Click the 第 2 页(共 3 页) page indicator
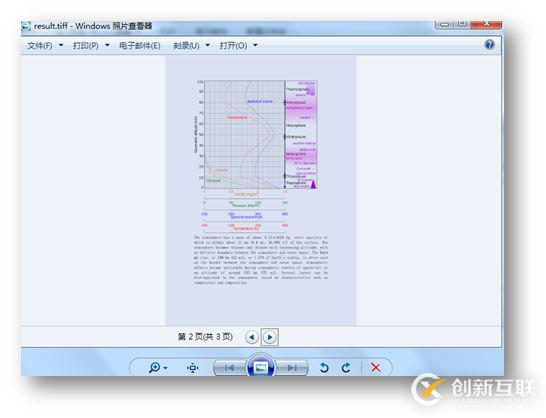This screenshot has height=418, width=546. coord(205,337)
